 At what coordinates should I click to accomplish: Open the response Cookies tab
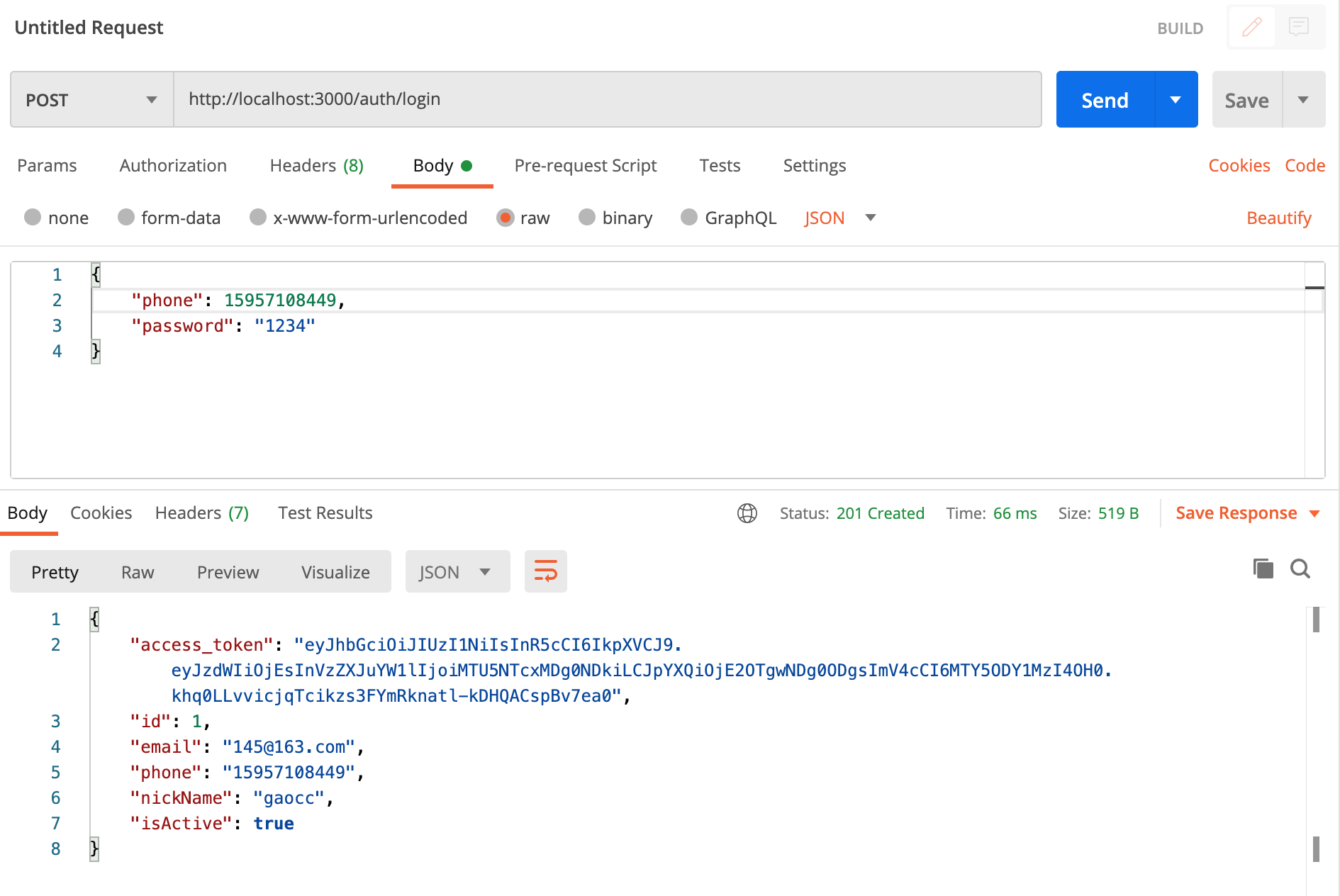coord(101,513)
